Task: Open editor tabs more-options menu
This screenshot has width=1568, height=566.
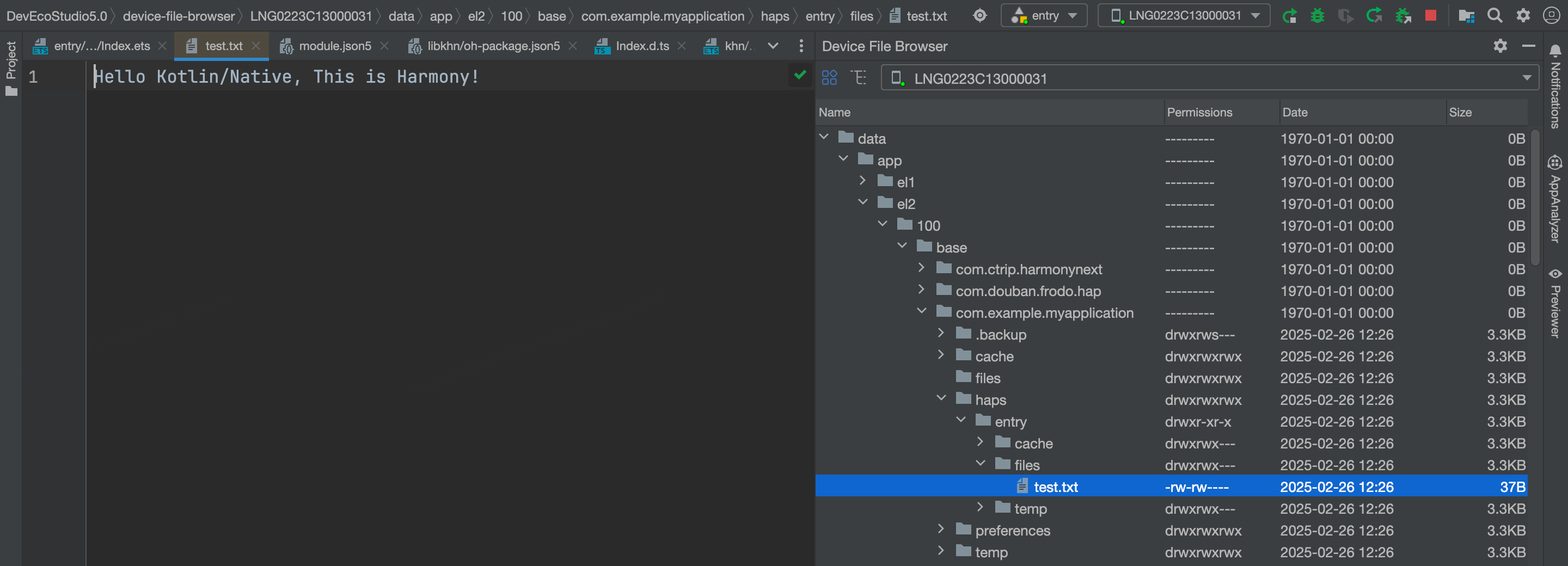Action: tap(801, 46)
